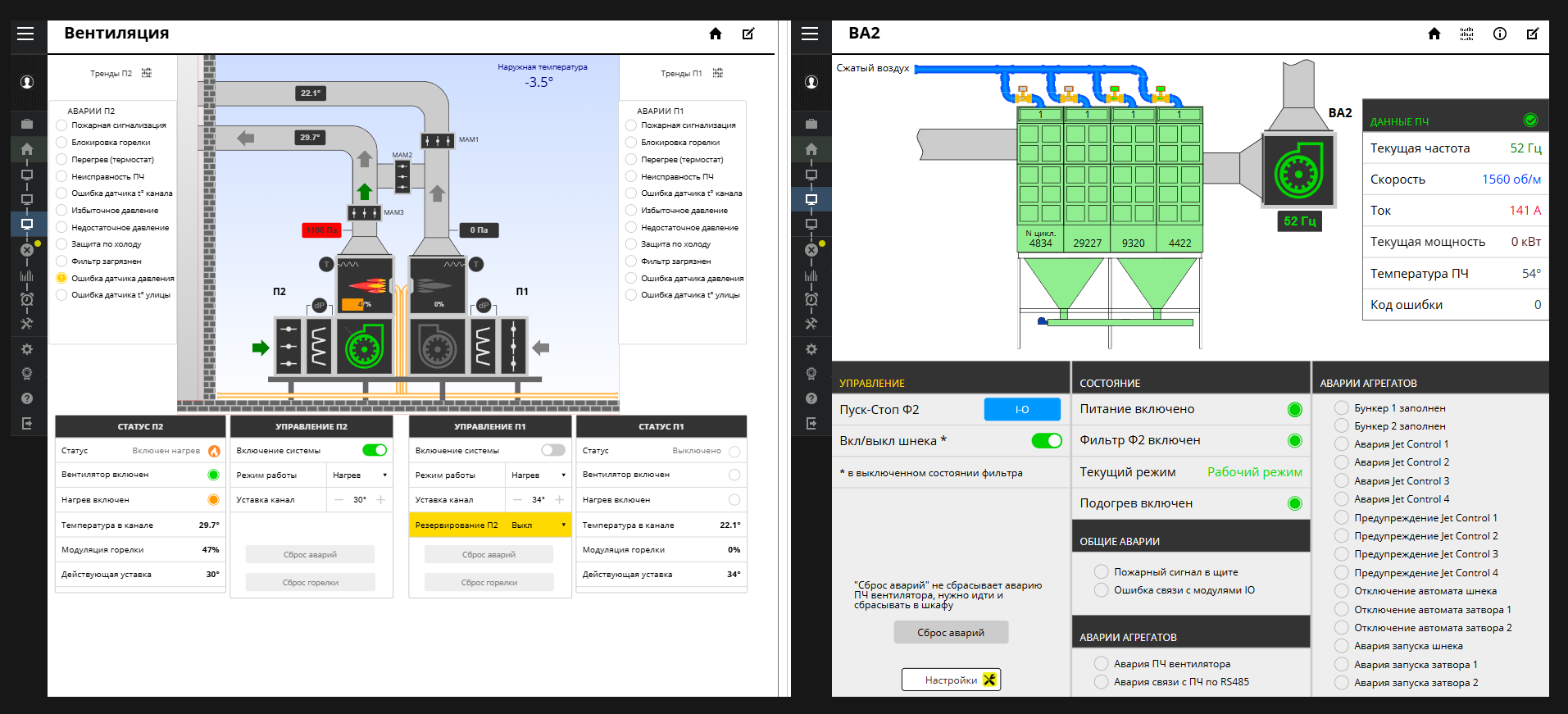Click the edit icon in the ВА2 header

[x=1532, y=34]
